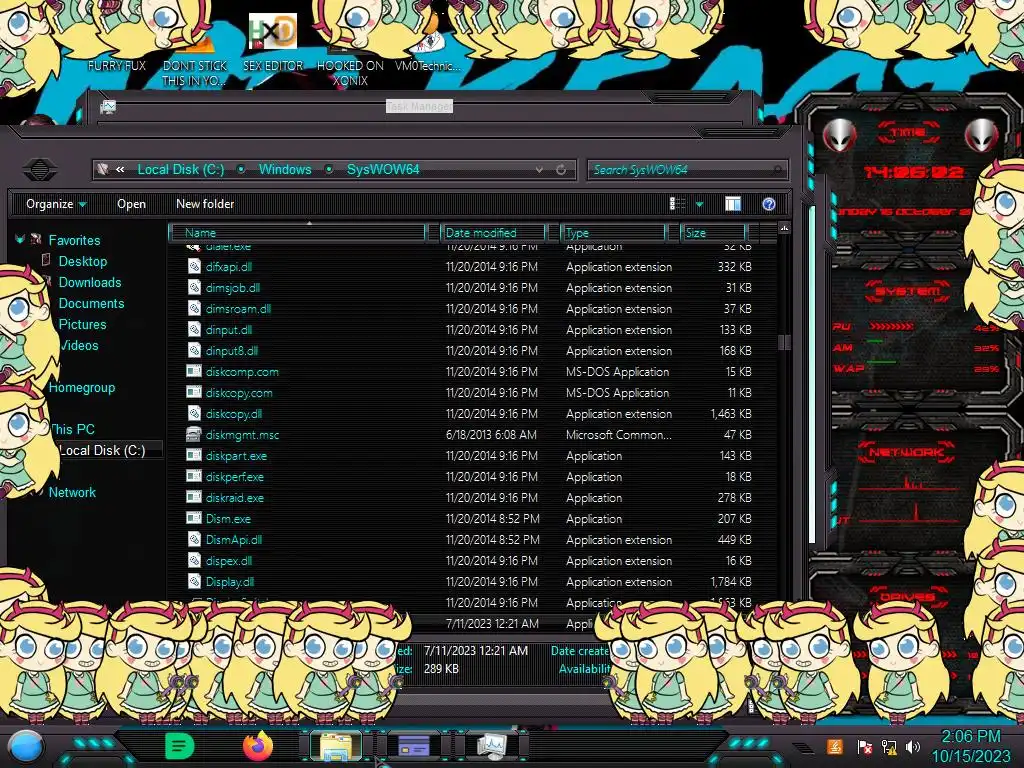The height and width of the screenshot is (768, 1024).
Task: Open the Organize dropdown menu
Action: point(56,204)
